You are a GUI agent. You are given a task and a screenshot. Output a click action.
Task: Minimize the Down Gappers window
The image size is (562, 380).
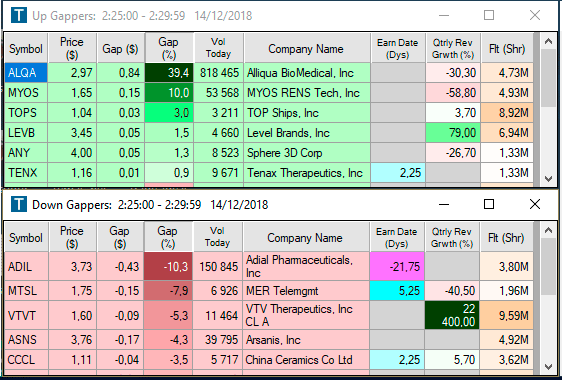[x=444, y=204]
